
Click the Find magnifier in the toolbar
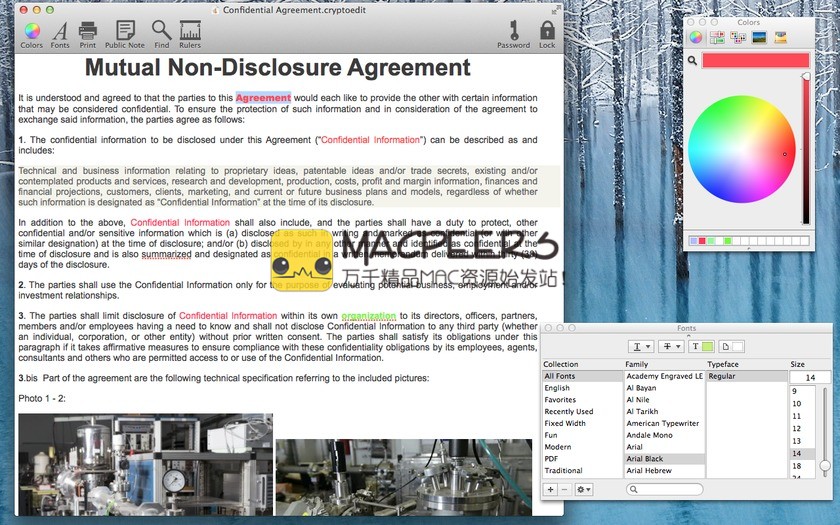[x=161, y=35]
